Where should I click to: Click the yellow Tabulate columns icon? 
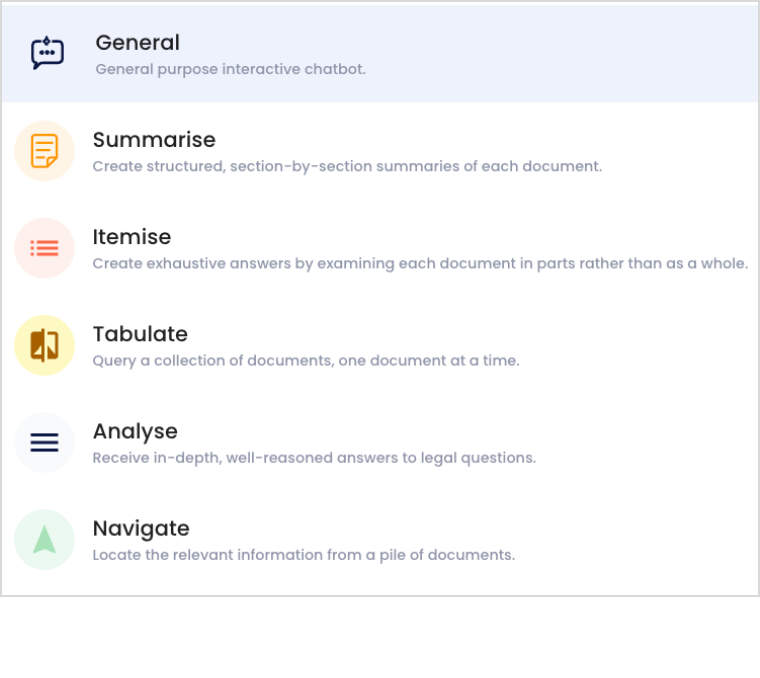point(44,345)
